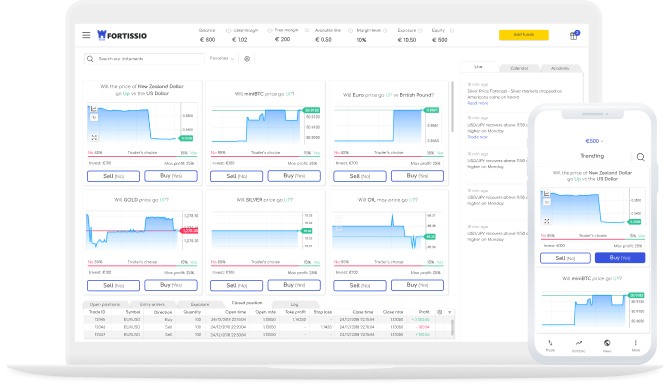The width and height of the screenshot is (669, 386).
Task: Click Sell (No) on New Zealand Dollar card
Action: (x=113, y=176)
